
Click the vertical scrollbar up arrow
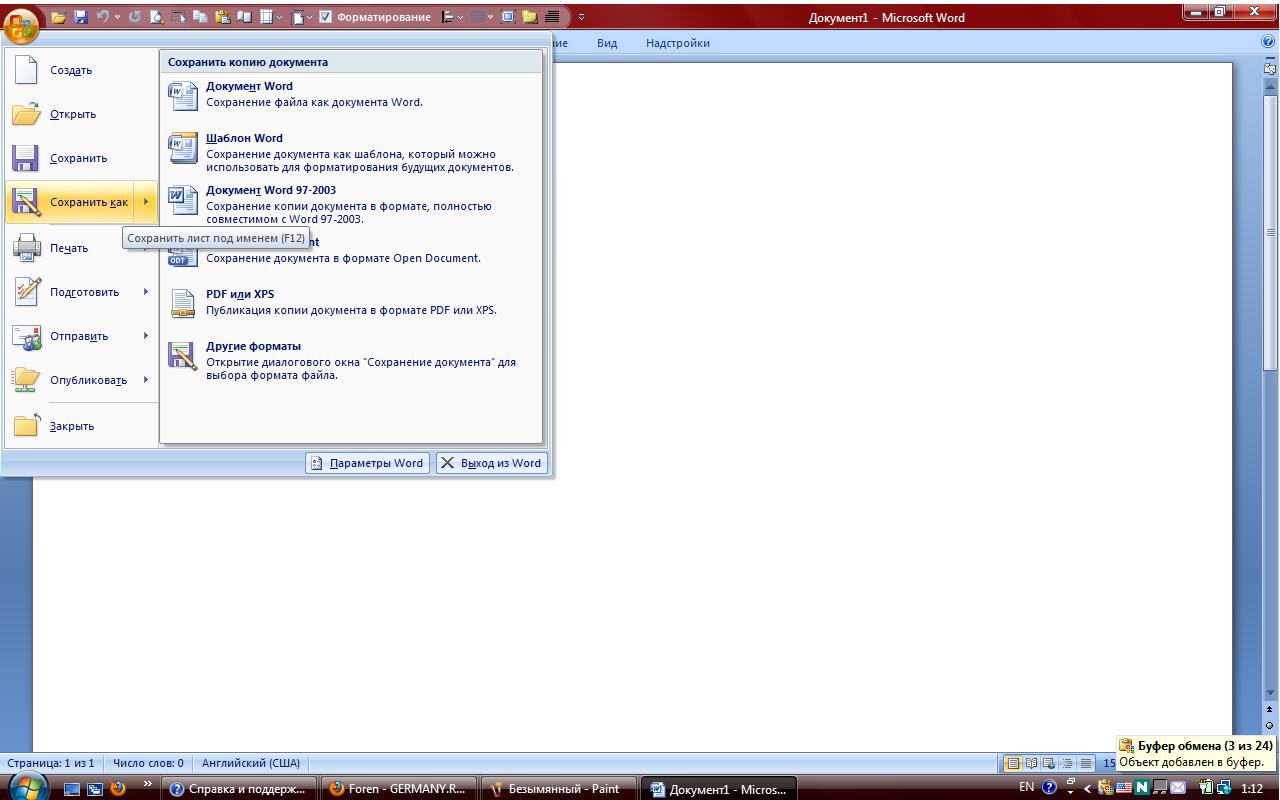pyautogui.click(x=1270, y=88)
